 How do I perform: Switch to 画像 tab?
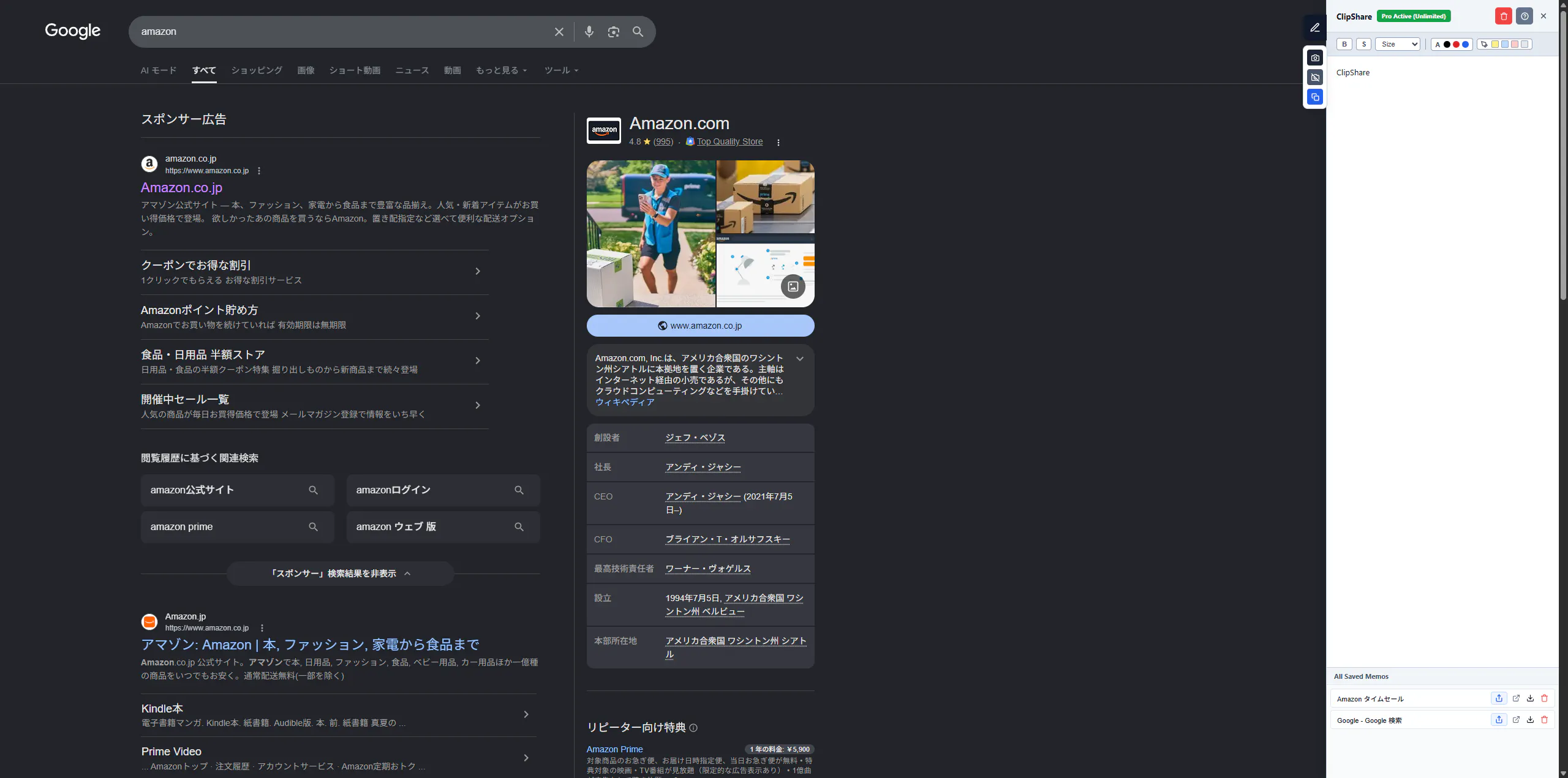(306, 70)
